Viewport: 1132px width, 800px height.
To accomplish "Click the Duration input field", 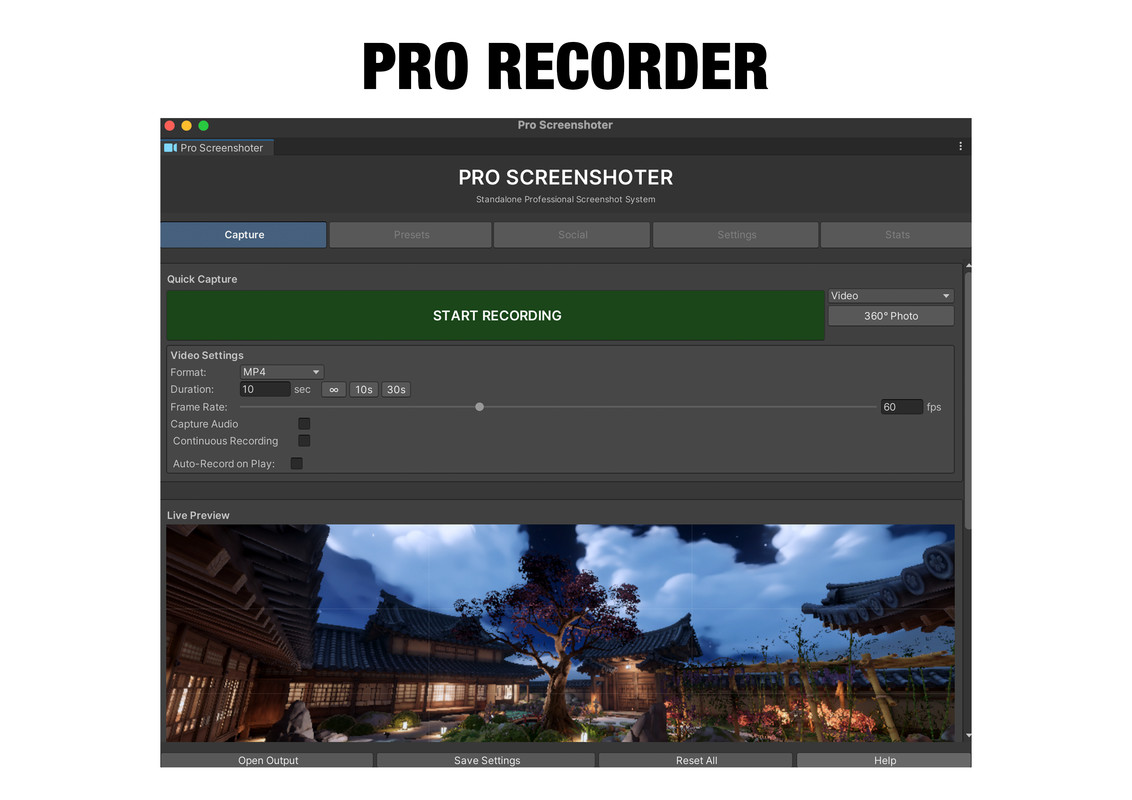I will (264, 389).
